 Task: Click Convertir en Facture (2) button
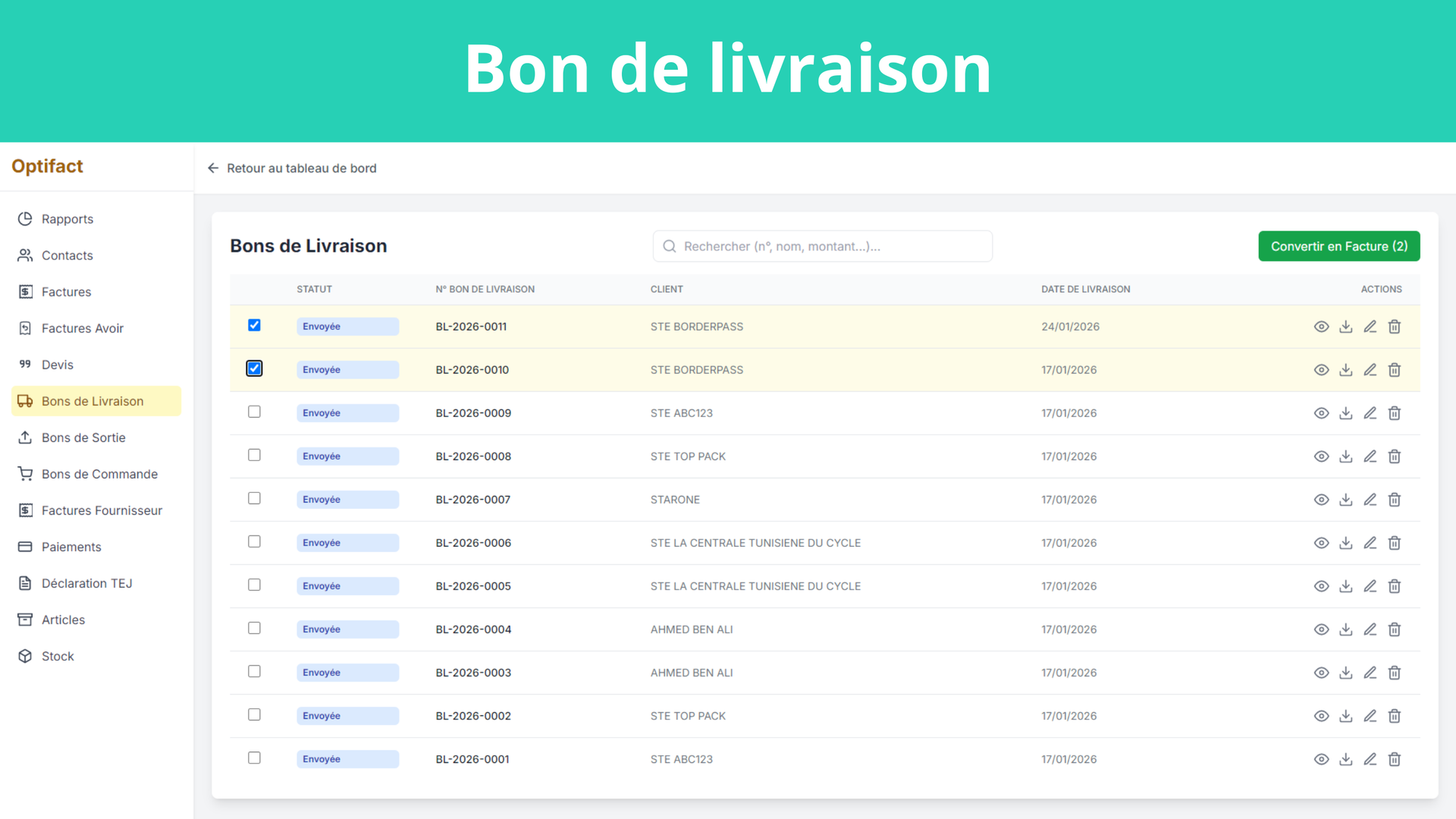click(1338, 246)
